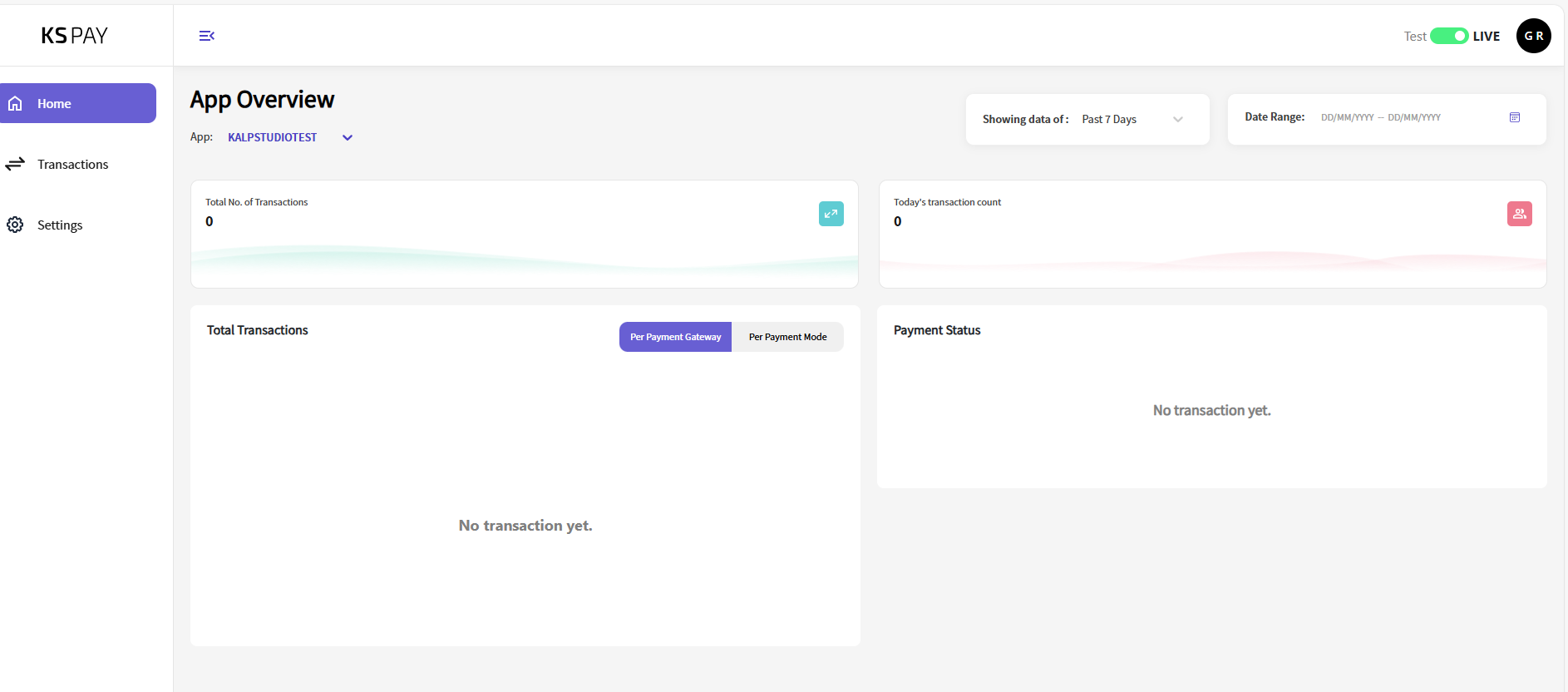
Task: Toggle the Test/LIVE mode switch
Action: click(x=1449, y=36)
